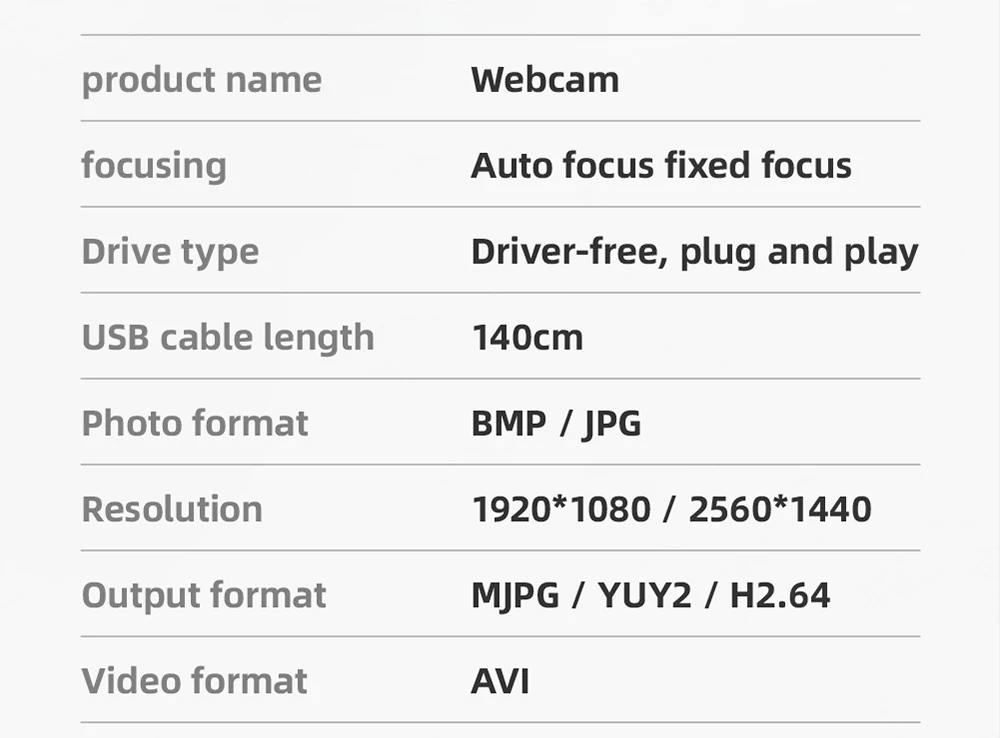
Task: Click the "Photo format" row label
Action: coord(195,424)
